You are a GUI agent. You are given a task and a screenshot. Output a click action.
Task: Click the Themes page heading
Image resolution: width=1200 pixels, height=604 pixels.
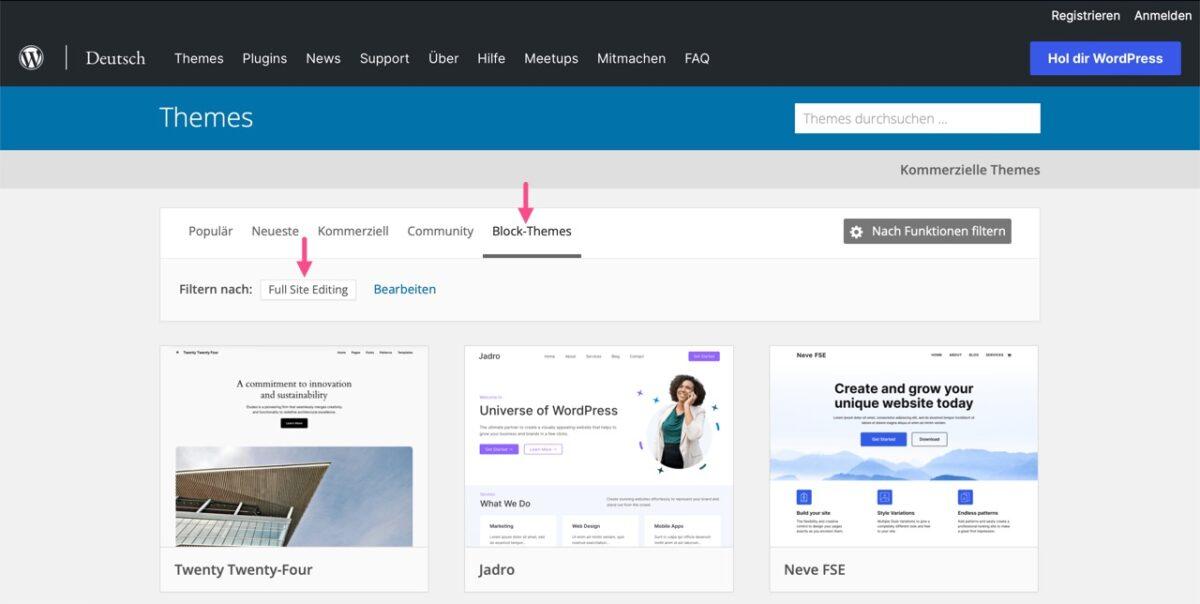click(206, 118)
